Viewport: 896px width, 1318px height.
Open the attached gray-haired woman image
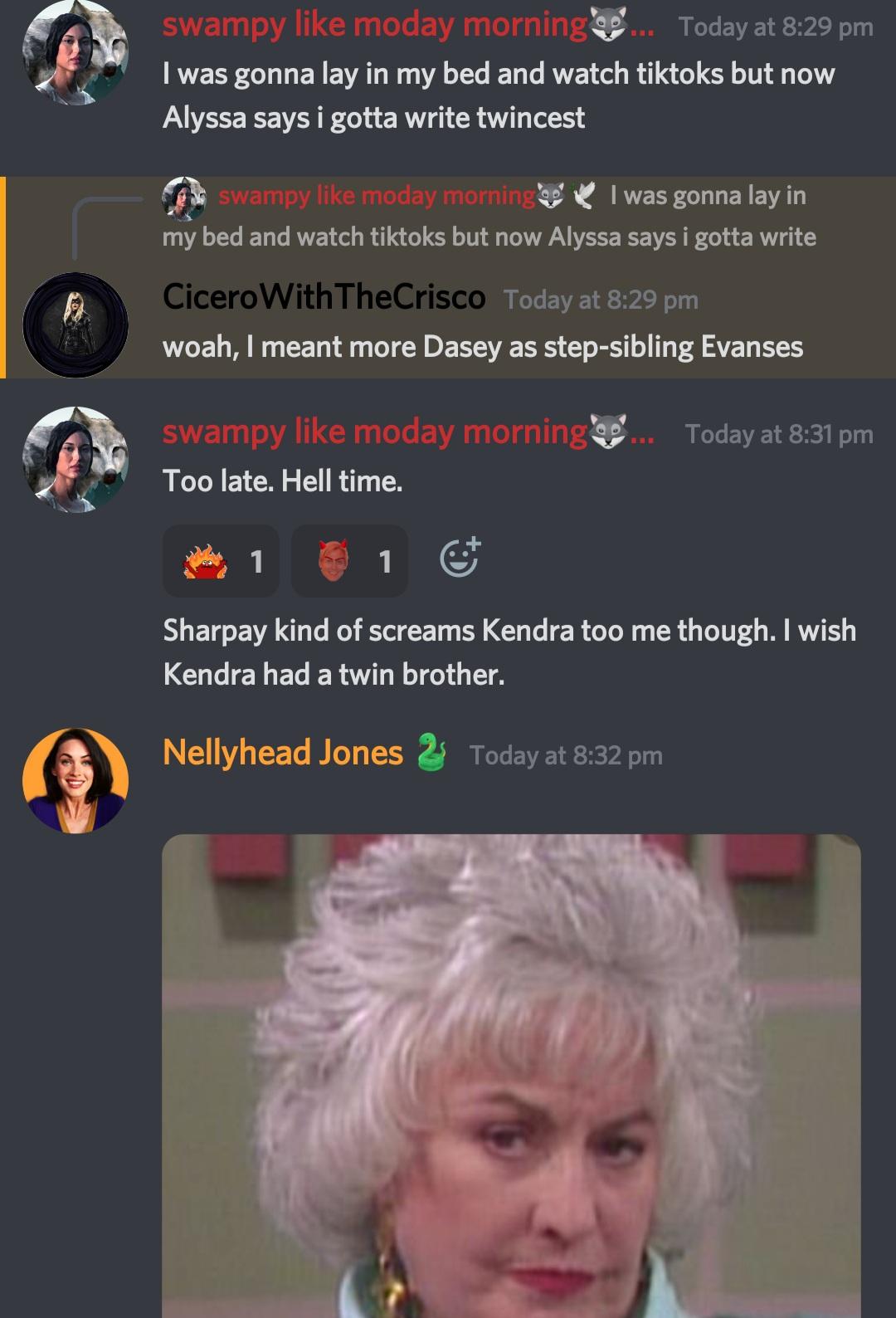pyautogui.click(x=511, y=1076)
